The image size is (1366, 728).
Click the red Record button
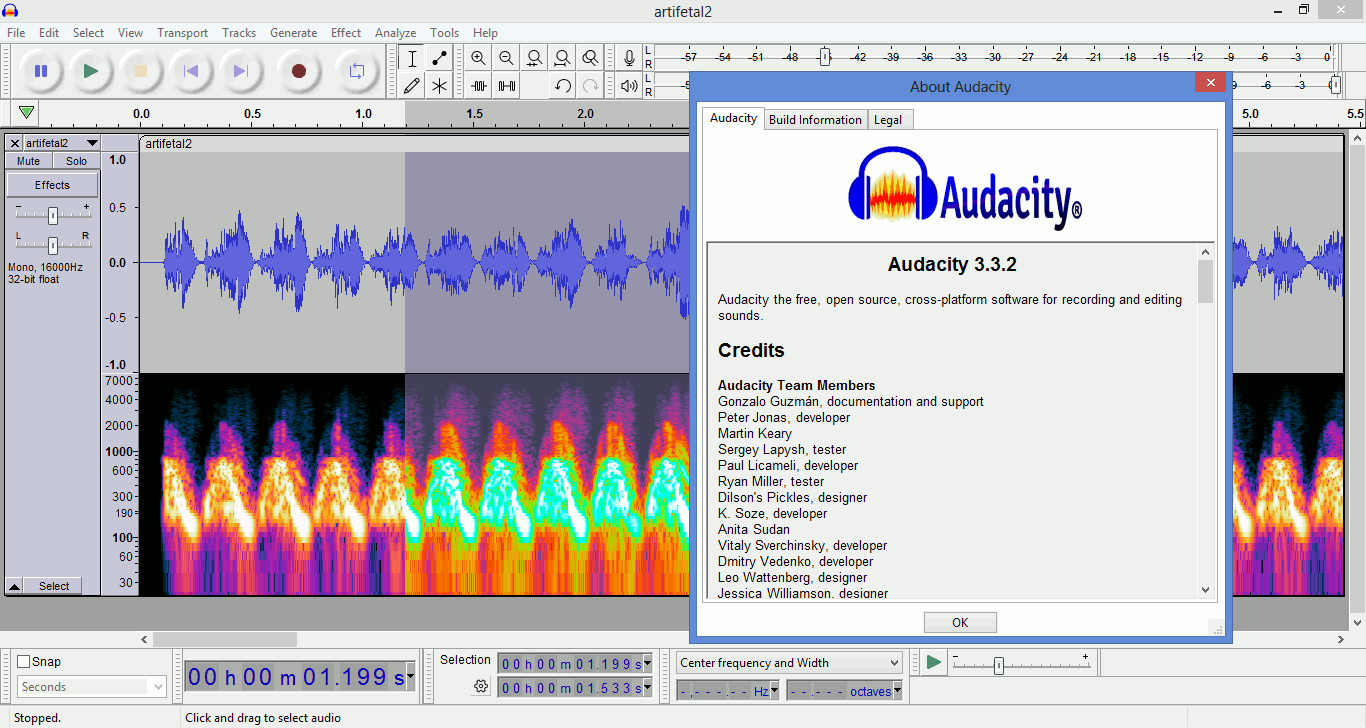pos(298,71)
